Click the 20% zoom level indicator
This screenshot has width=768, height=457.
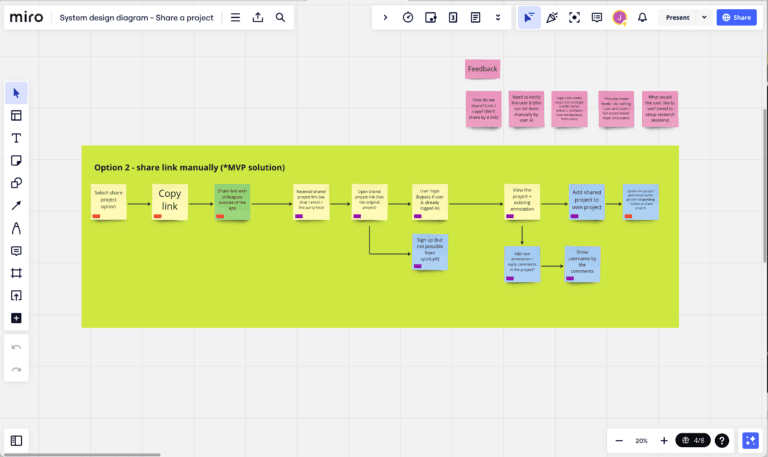coord(641,440)
